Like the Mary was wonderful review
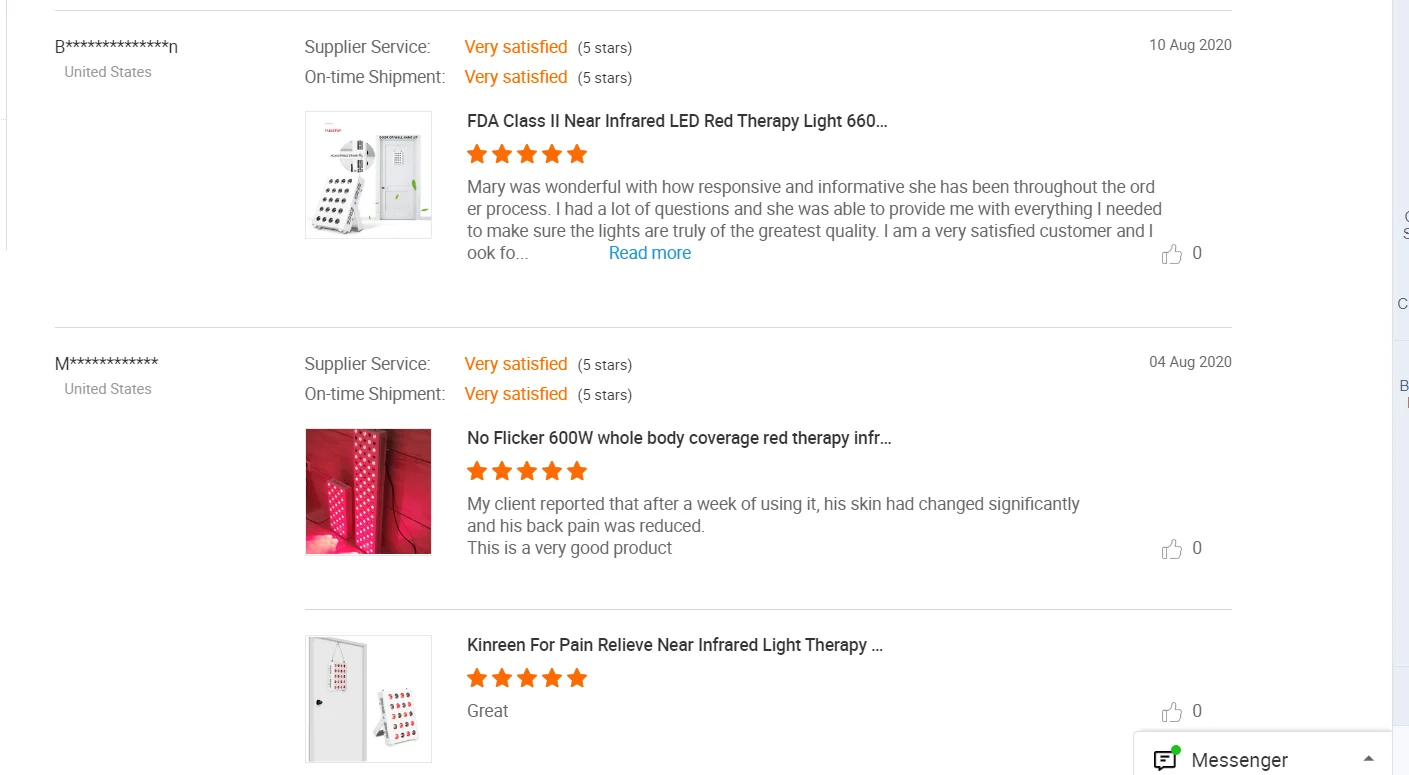The image size is (1409, 775). [1172, 254]
